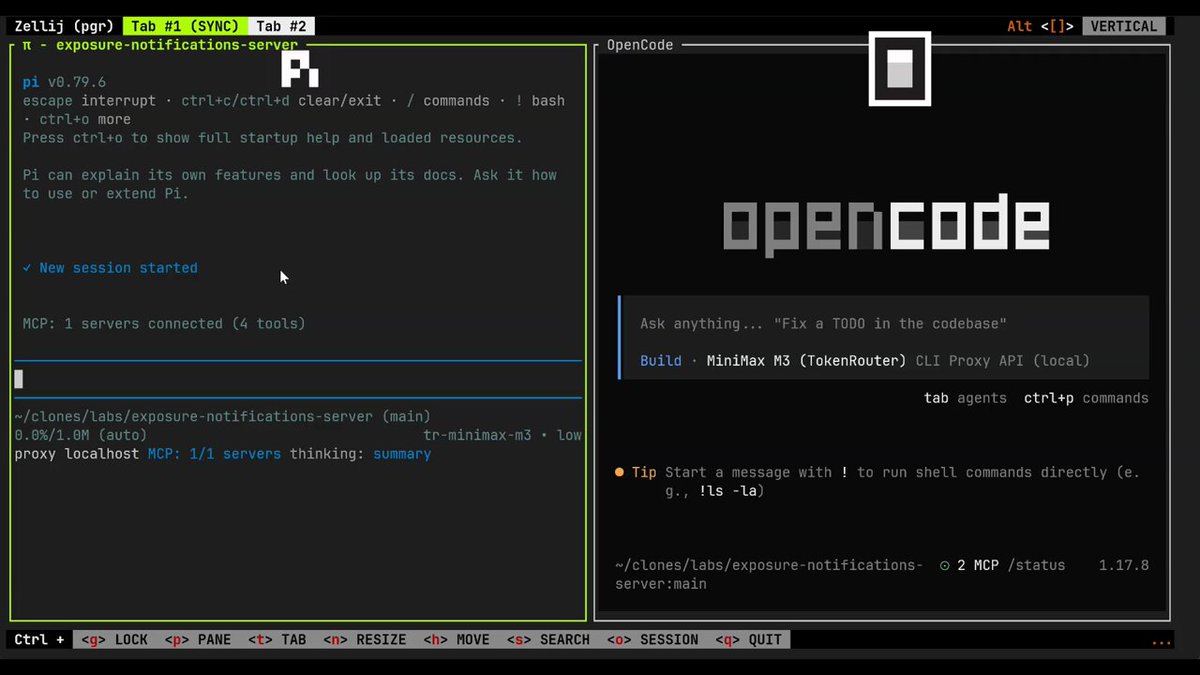The image size is (1200, 675).
Task: Click MCP: 1/1 servers status
Action: [x=214, y=454]
